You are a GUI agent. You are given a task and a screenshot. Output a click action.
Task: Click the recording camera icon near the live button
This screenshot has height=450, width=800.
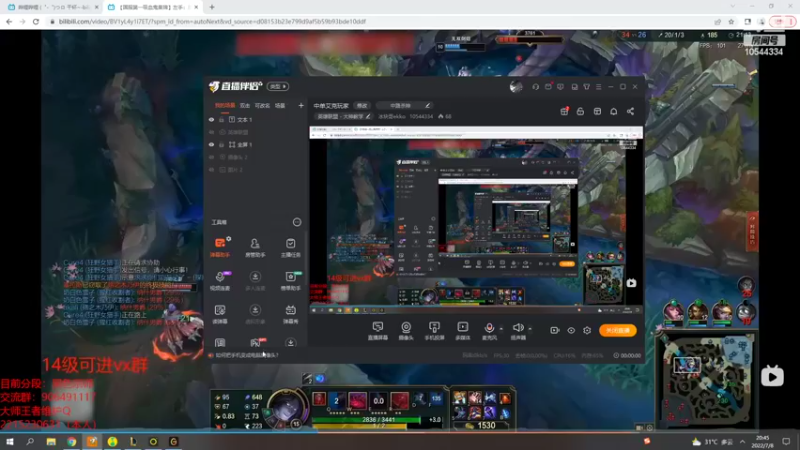click(x=555, y=330)
